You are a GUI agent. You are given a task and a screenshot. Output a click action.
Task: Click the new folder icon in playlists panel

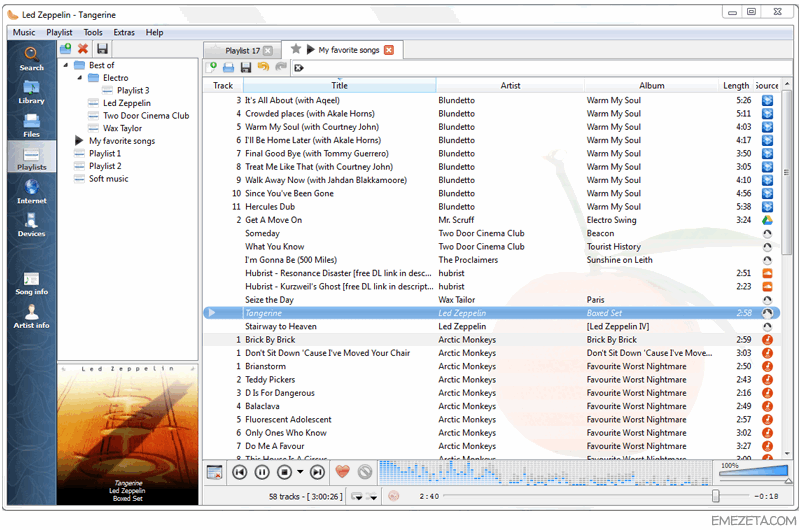(65, 49)
